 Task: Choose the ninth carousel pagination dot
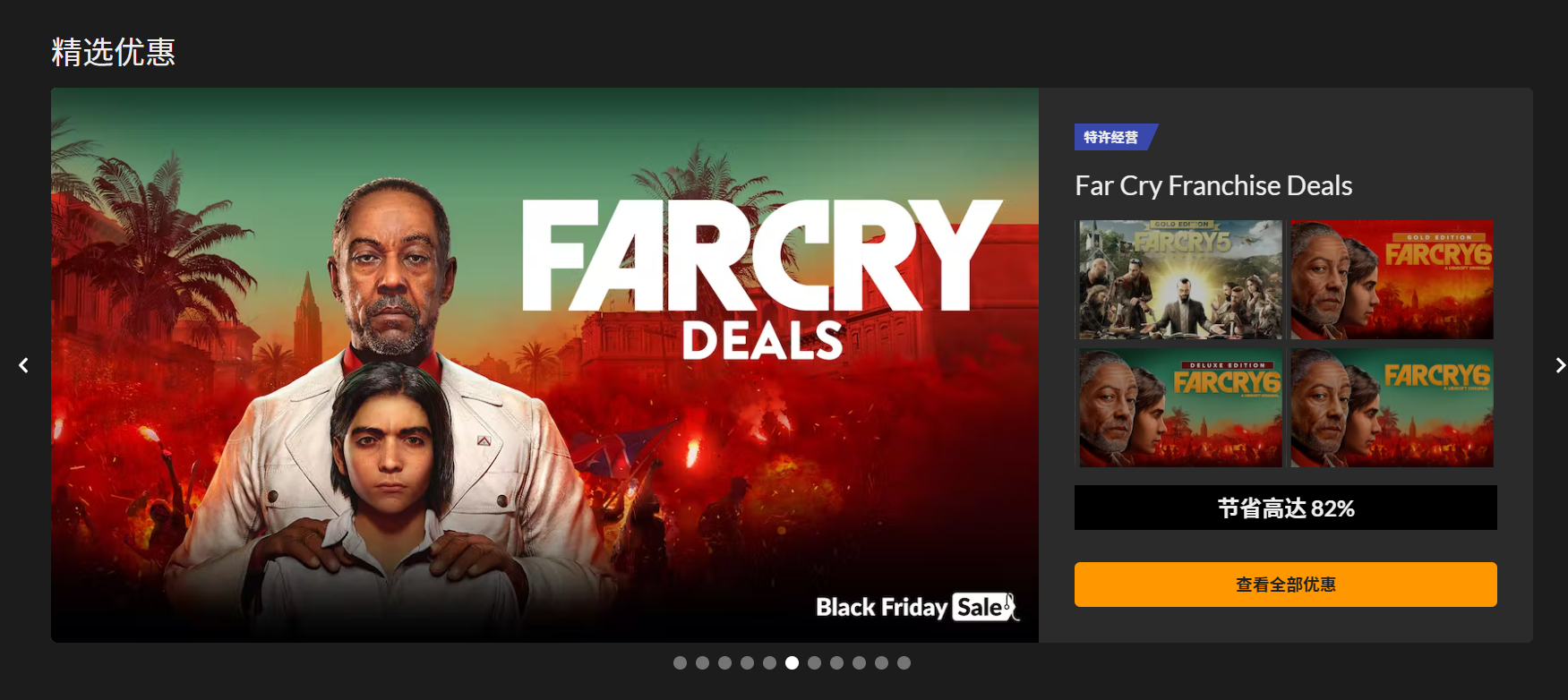(x=859, y=663)
